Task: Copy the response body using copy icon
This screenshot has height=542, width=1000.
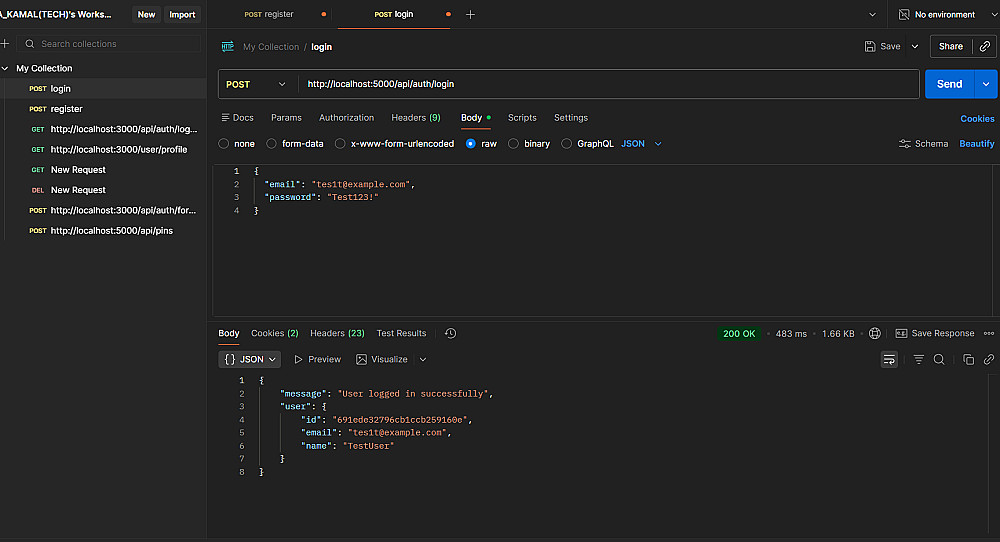Action: [x=968, y=359]
